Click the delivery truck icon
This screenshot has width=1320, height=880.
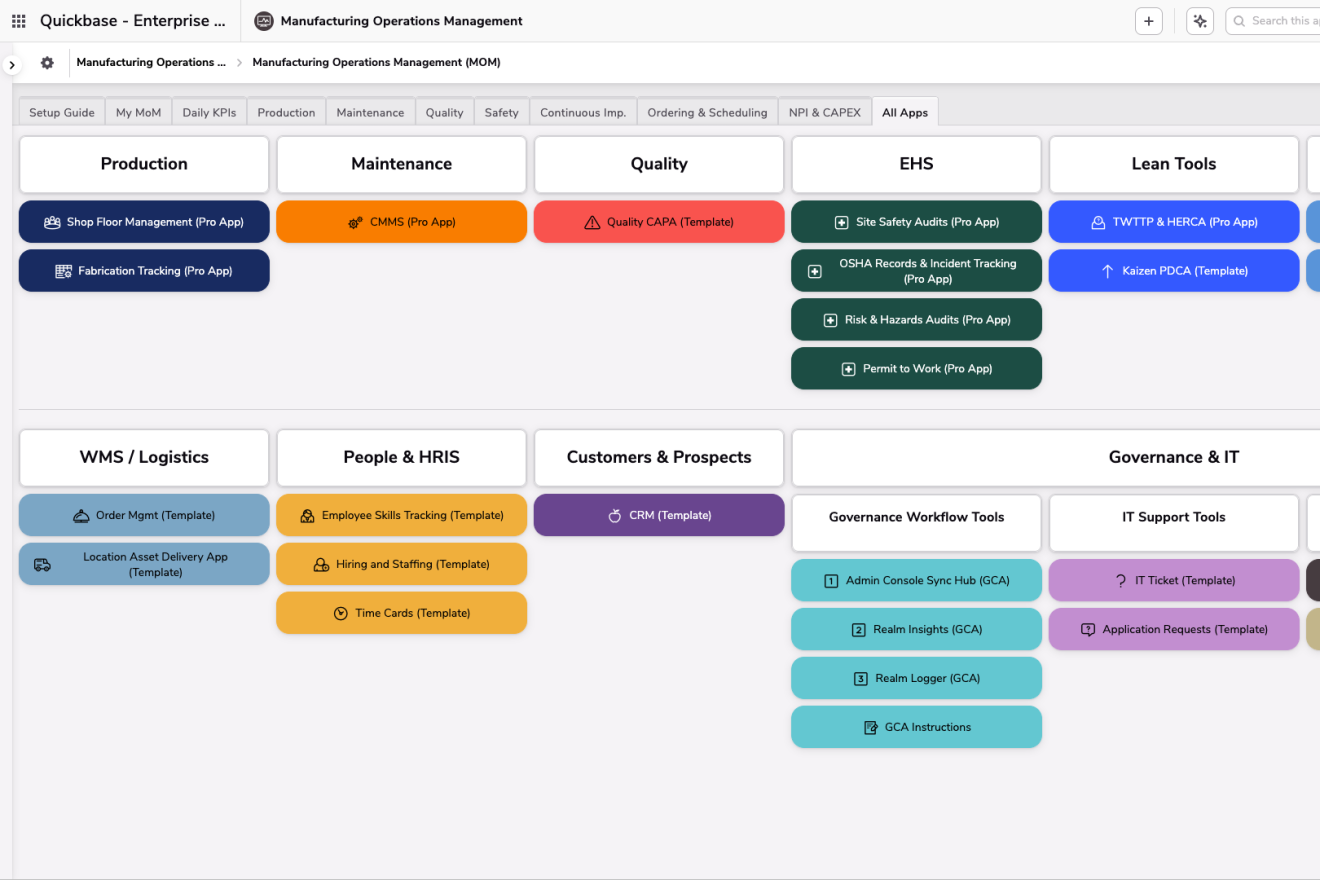tap(42, 565)
